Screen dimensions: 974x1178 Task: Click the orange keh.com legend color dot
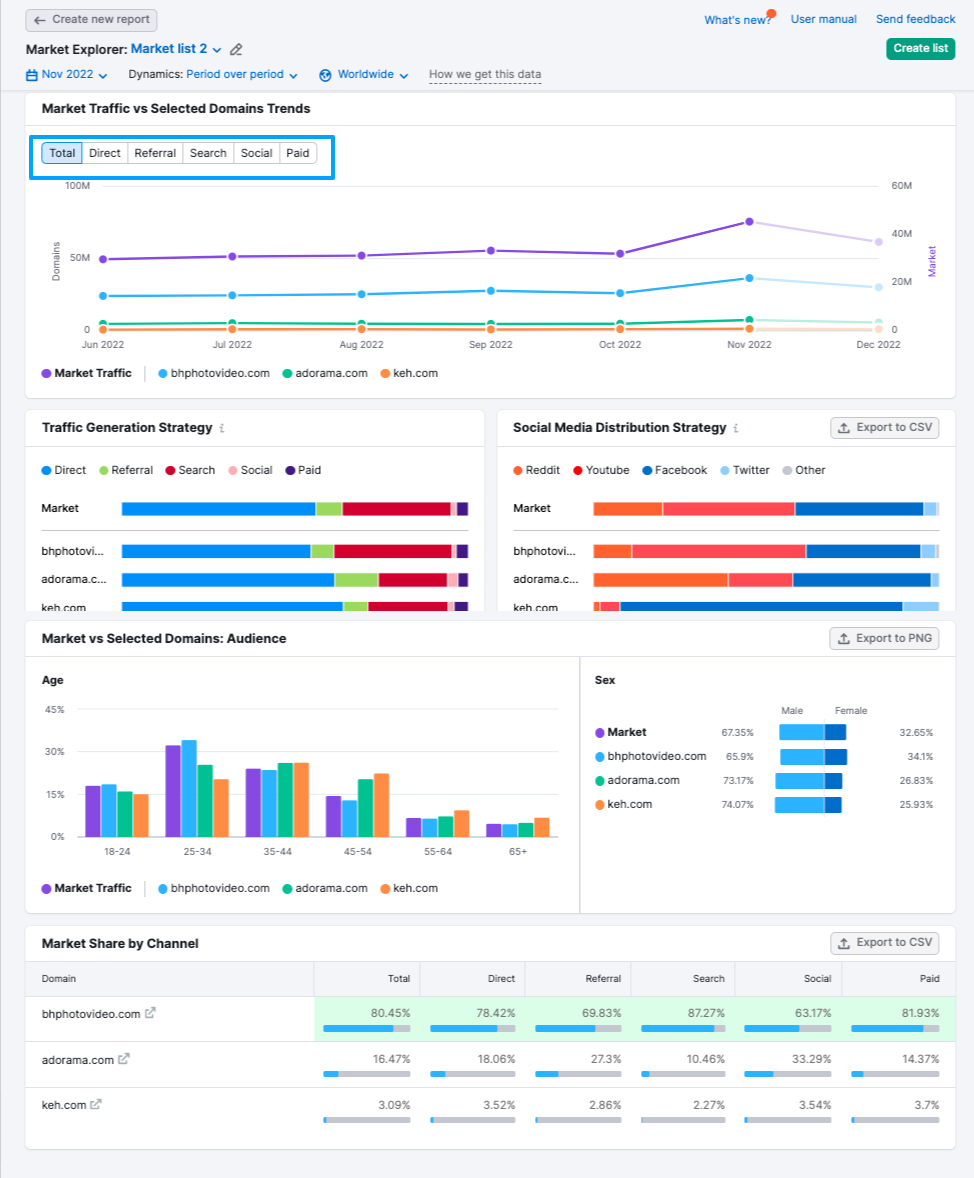pyautogui.click(x=384, y=374)
